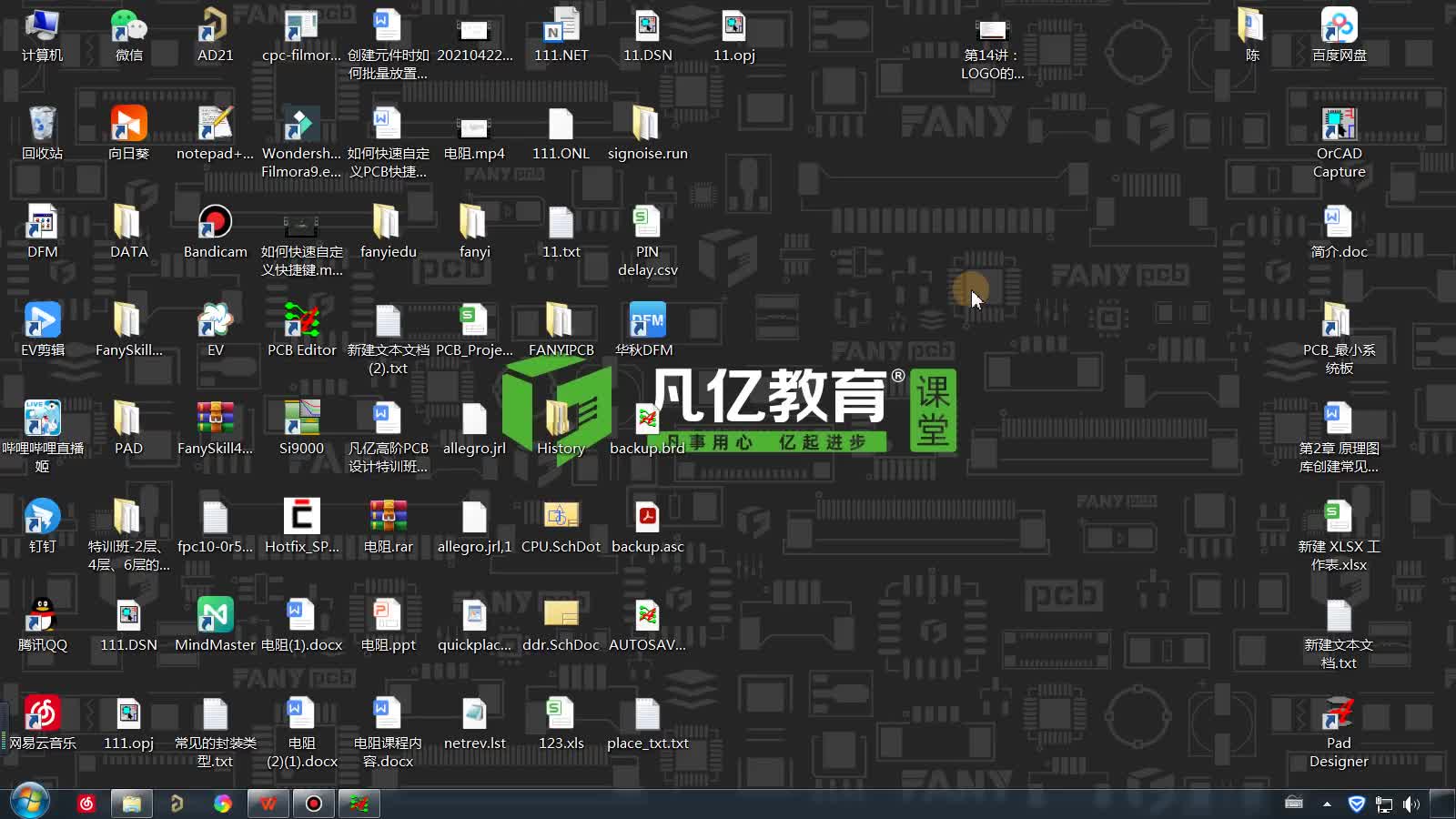Screen dimensions: 1456x819
Task: Click the Bandicam record taskbar button
Action: pos(313,804)
